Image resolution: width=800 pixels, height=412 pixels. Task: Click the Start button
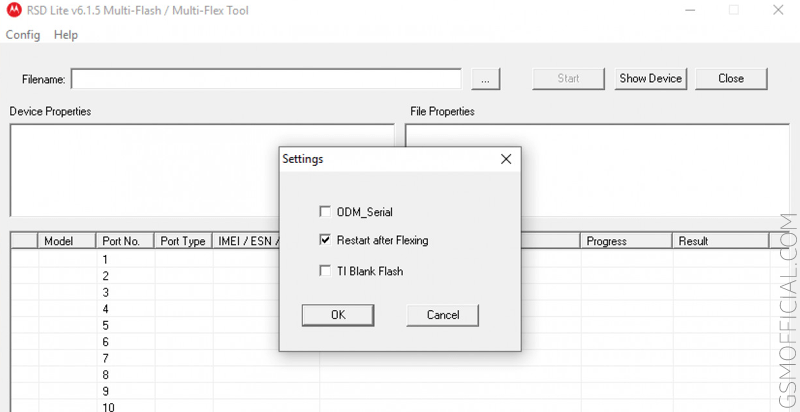tap(568, 79)
